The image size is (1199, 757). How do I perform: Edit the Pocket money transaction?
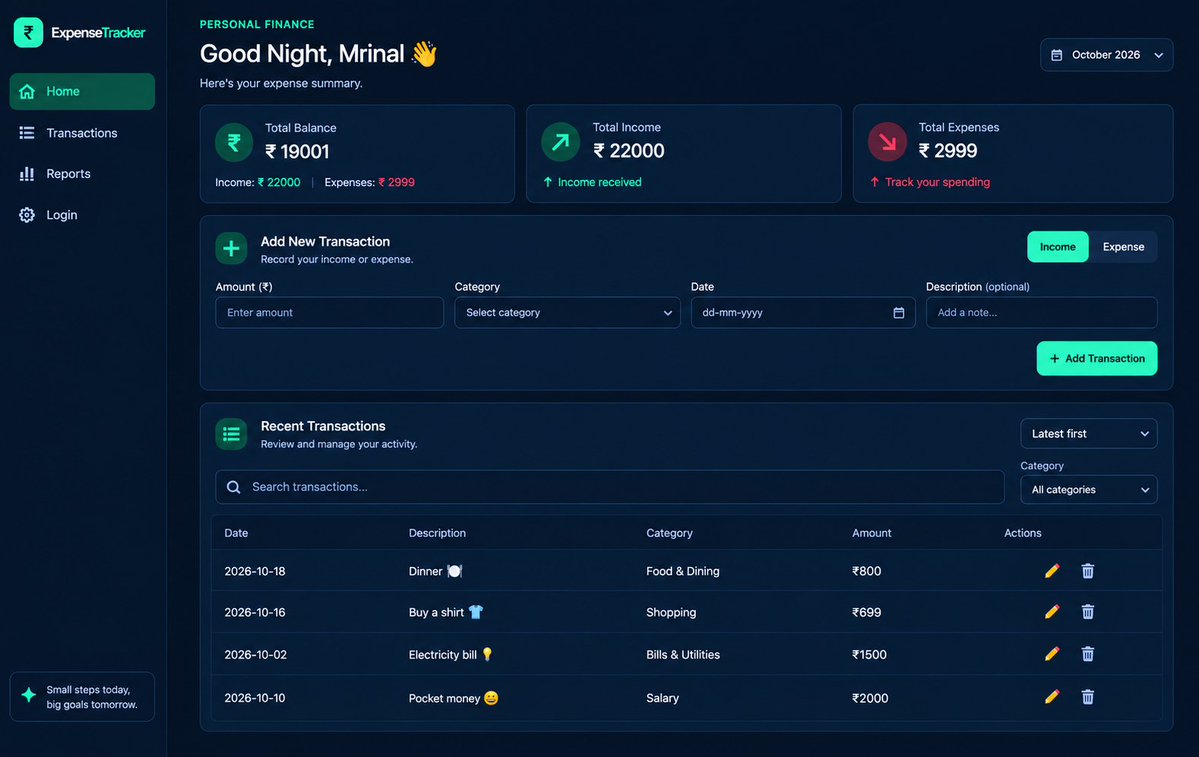coord(1051,697)
